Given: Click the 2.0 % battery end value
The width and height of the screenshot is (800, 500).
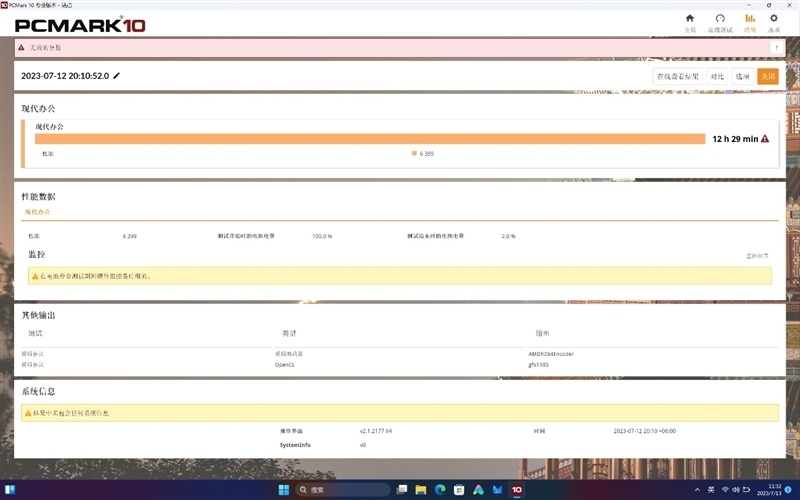Looking at the screenshot, I should tap(508, 236).
